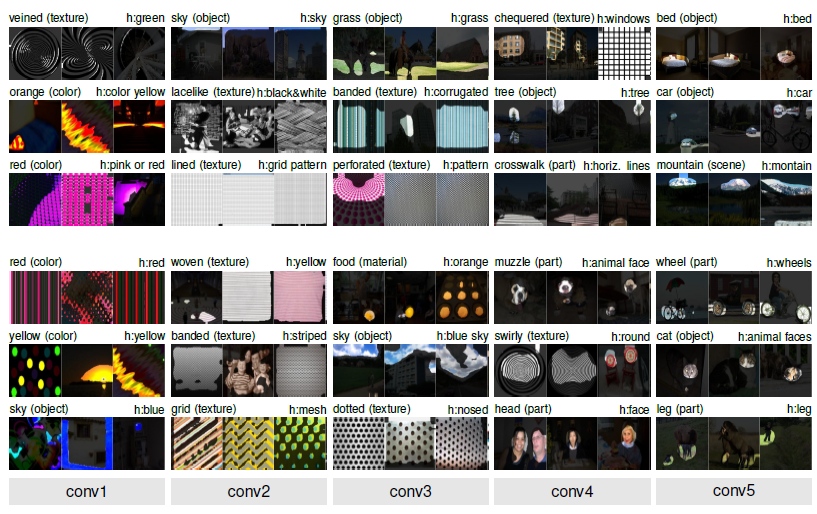Click the 'lined (texture)' label
817x514 pixels.
tap(206, 165)
